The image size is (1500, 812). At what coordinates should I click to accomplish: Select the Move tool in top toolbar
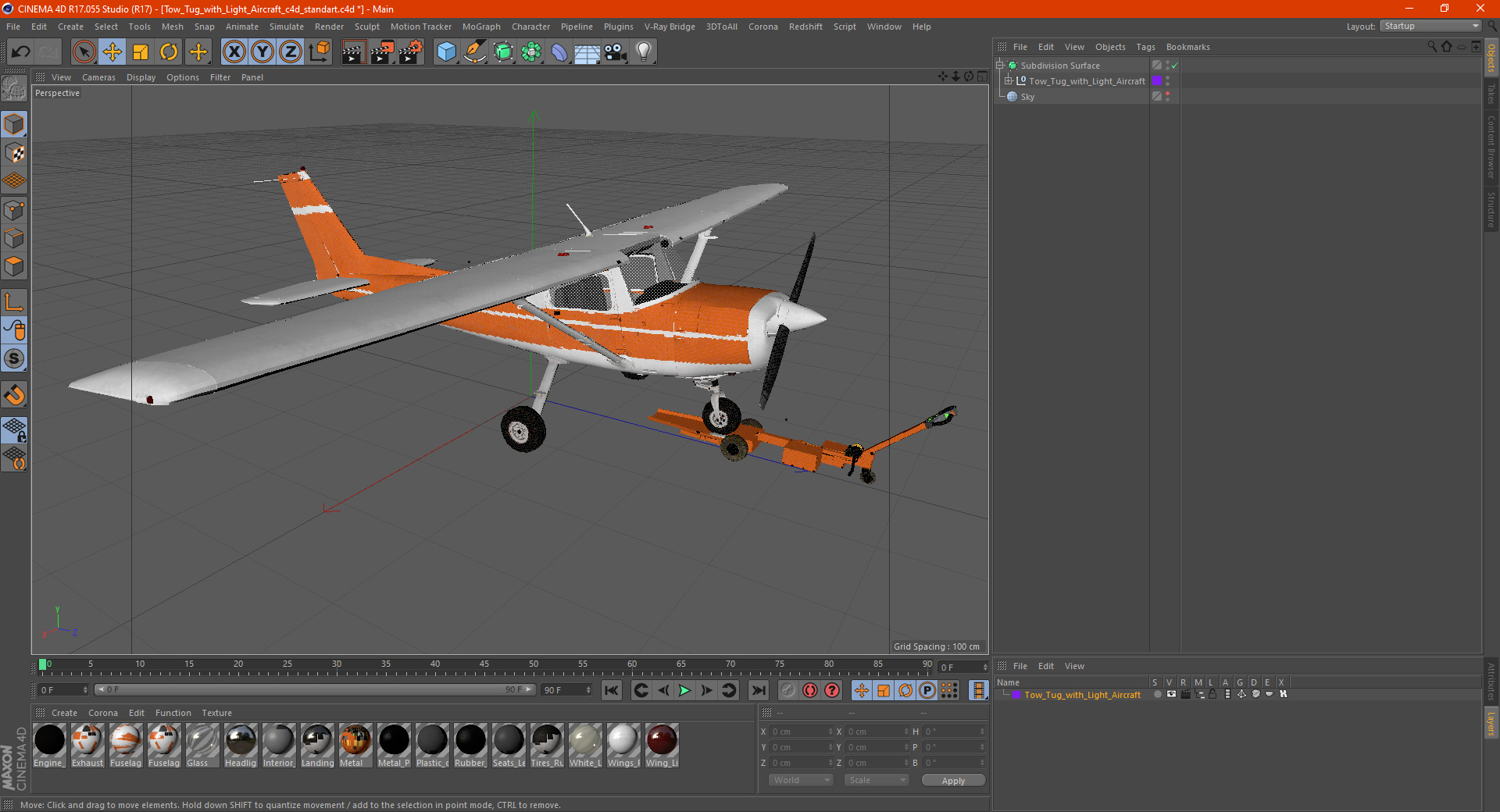point(112,52)
